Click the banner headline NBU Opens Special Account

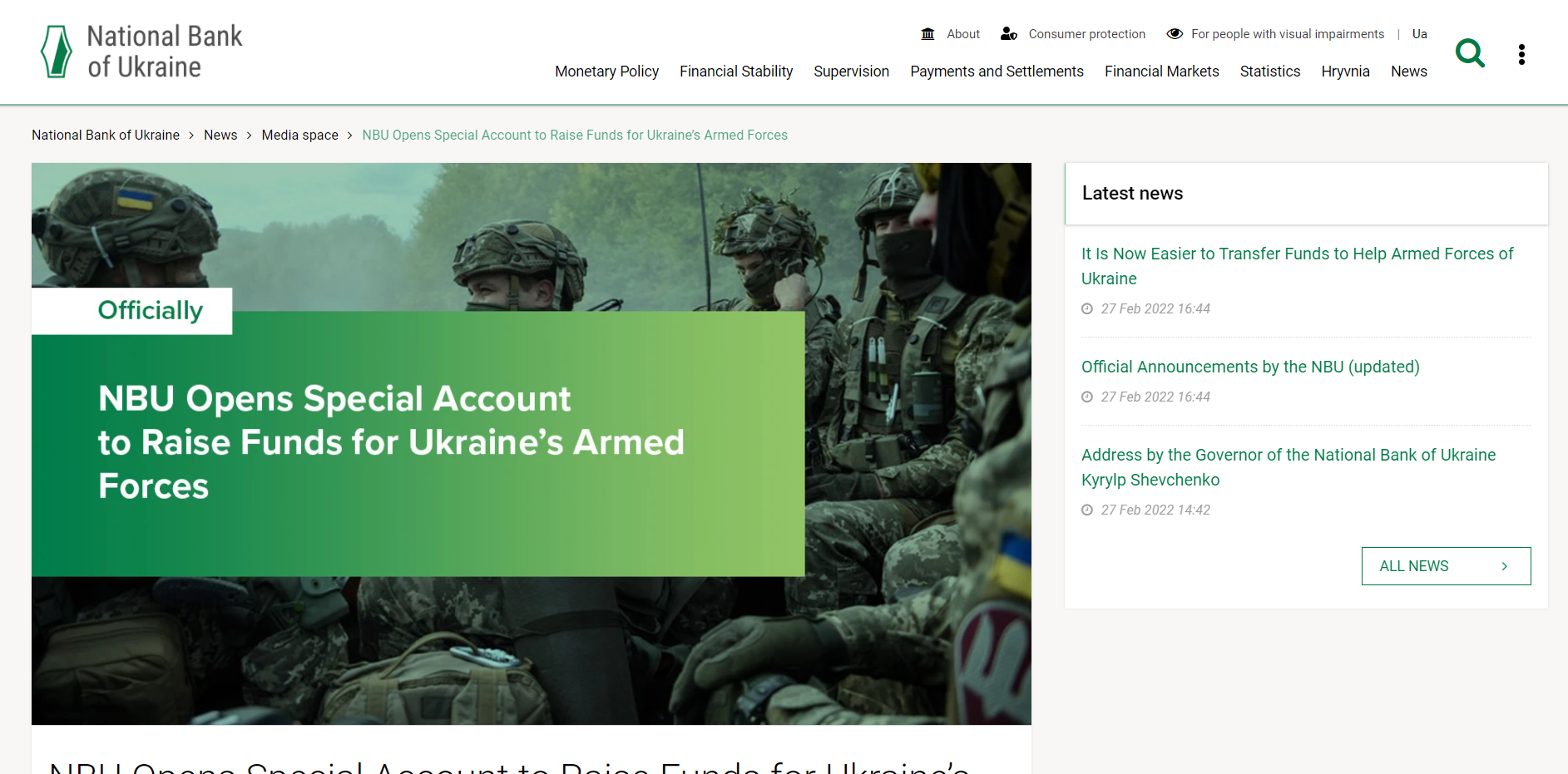391,442
